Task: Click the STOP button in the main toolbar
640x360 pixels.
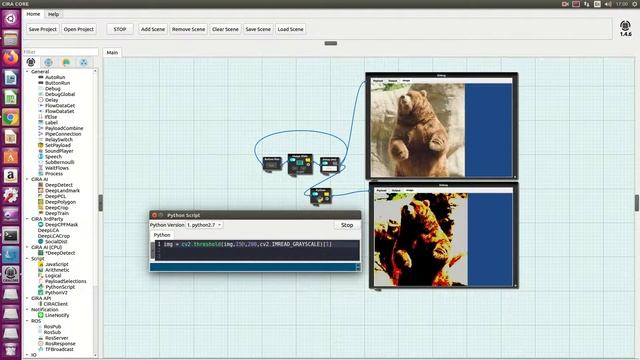Action: (120, 29)
